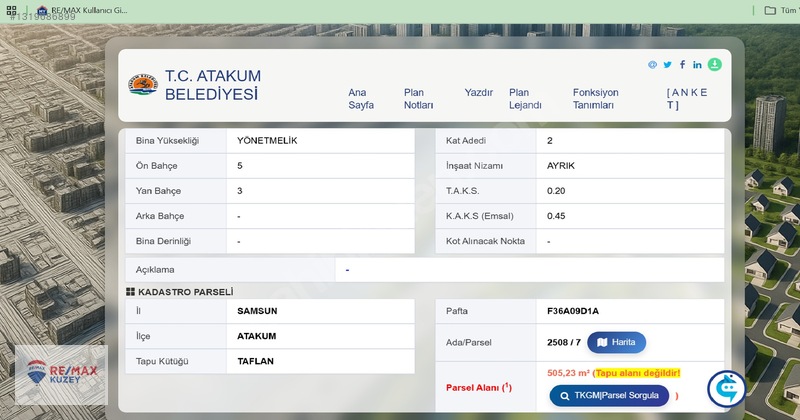Click the email share icon
The height and width of the screenshot is (420, 800).
[x=652, y=65]
